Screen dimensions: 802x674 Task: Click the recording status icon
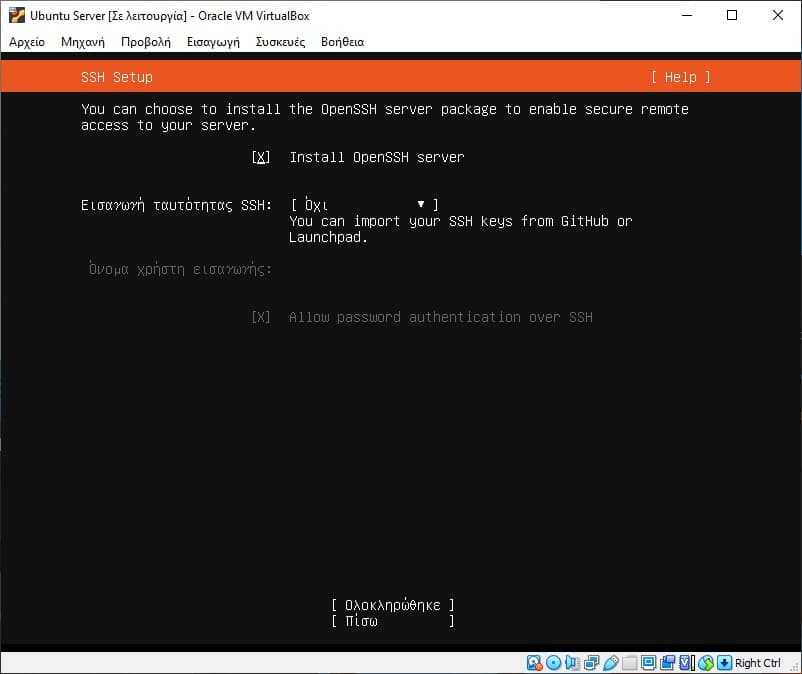pyautogui.click(x=667, y=663)
